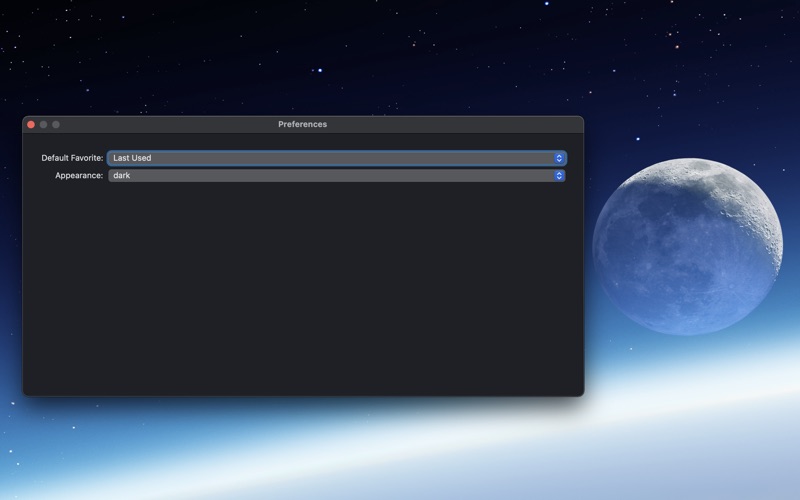This screenshot has width=800, height=500.
Task: Click the Preferences window title text
Action: [x=303, y=124]
